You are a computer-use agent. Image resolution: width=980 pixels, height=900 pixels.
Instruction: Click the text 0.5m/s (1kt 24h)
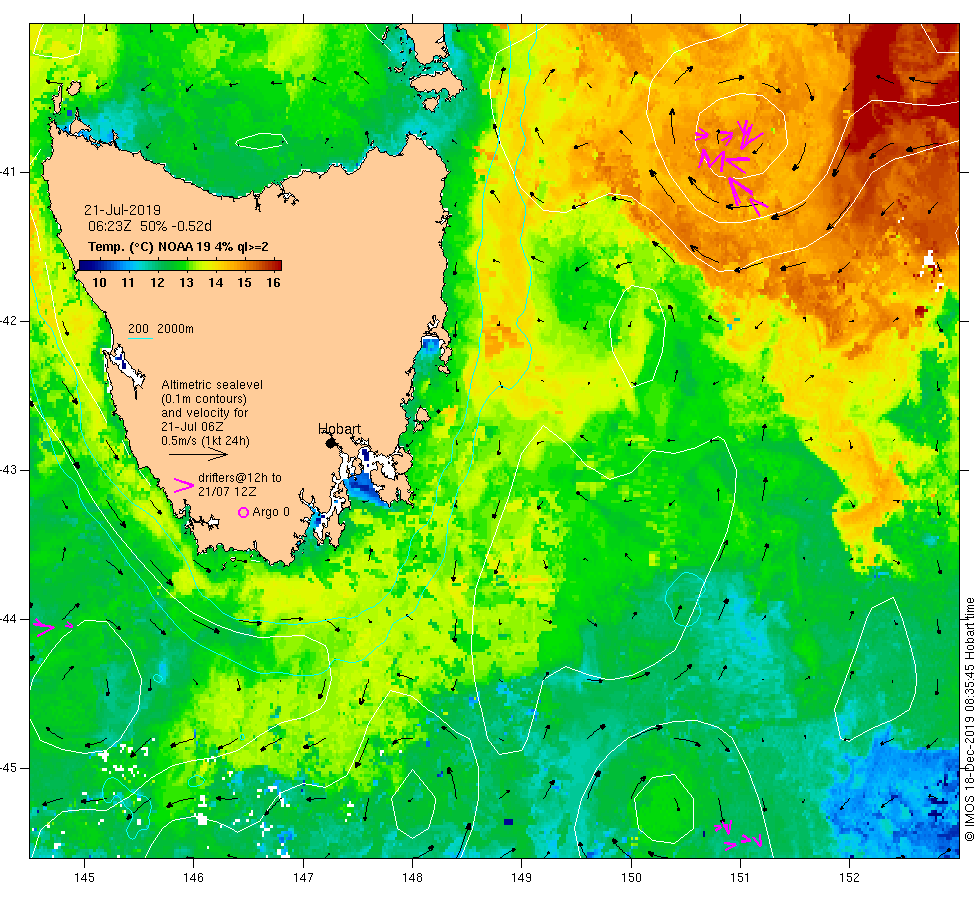(x=206, y=441)
